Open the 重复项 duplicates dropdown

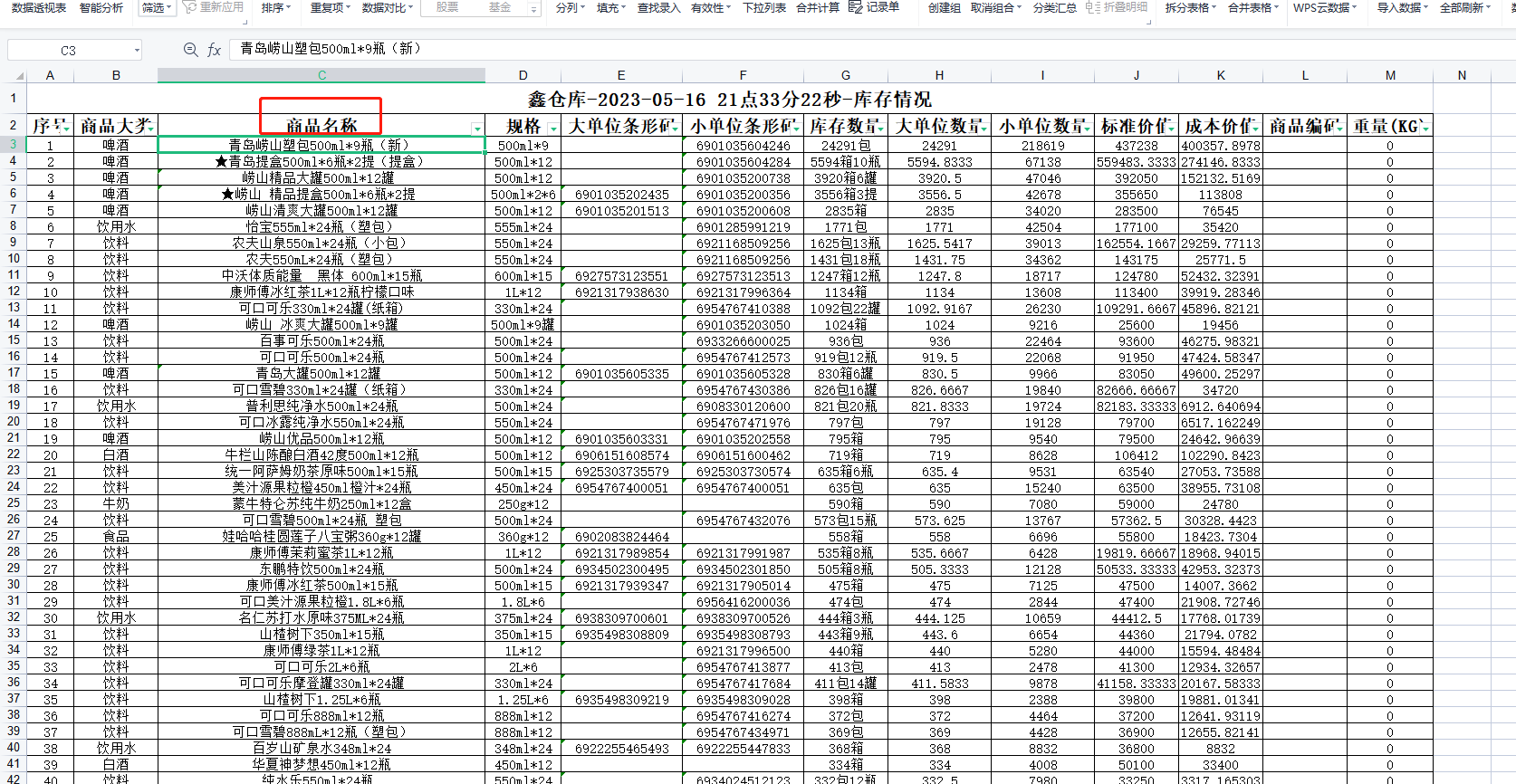pos(330,7)
